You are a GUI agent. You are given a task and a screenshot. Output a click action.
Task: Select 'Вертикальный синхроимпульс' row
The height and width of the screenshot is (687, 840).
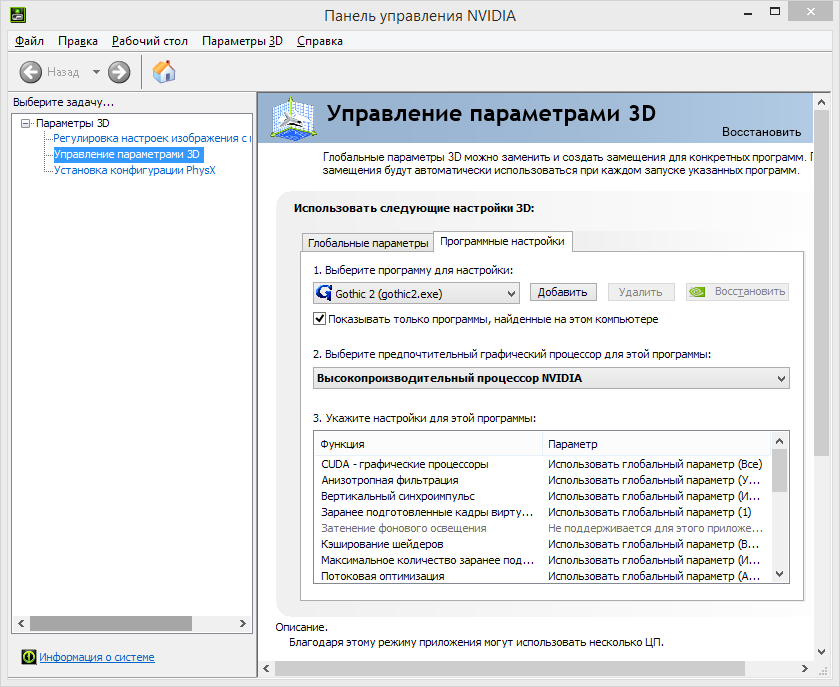[543, 496]
